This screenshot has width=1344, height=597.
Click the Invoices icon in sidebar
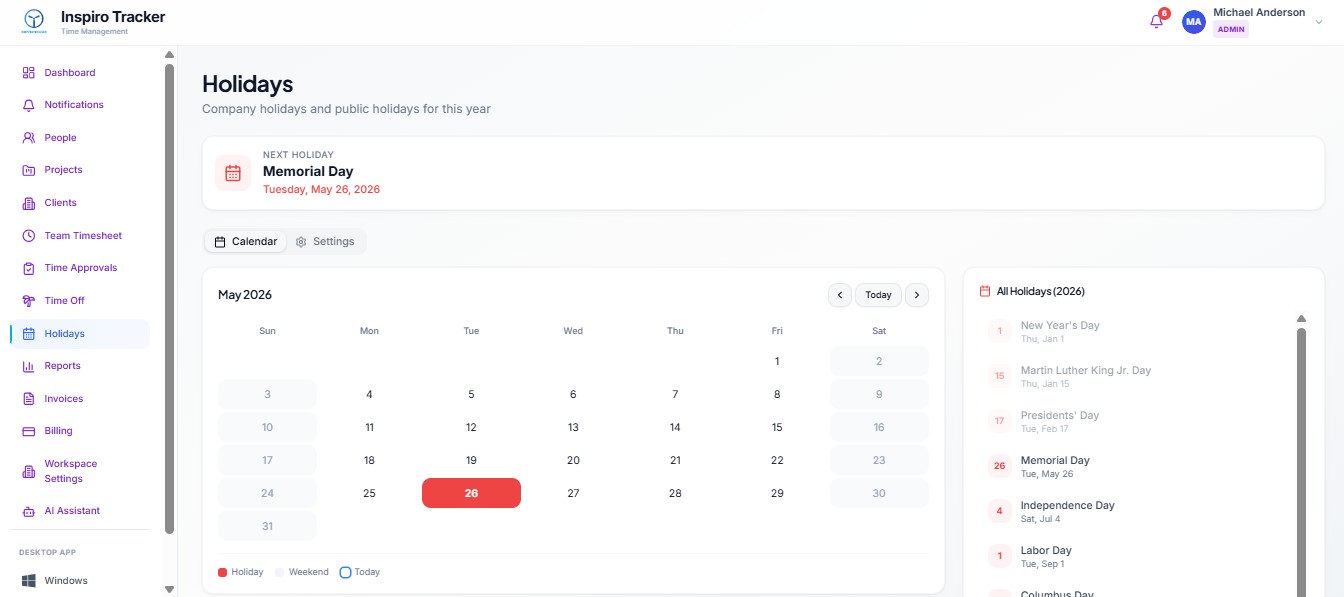click(29, 399)
